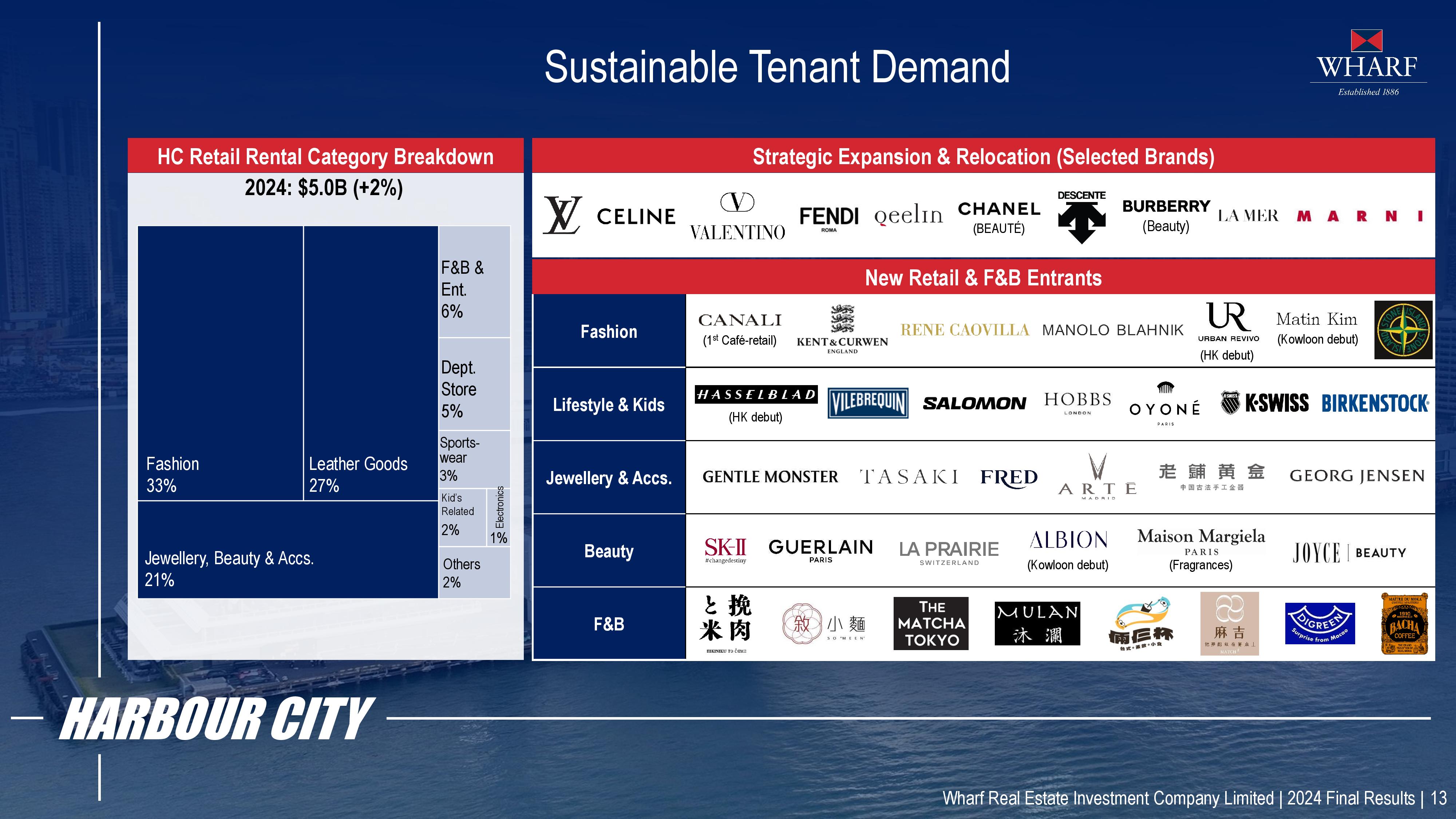Select the MANOLO BLAHNIK logo
1456x819 pixels.
tap(1112, 330)
